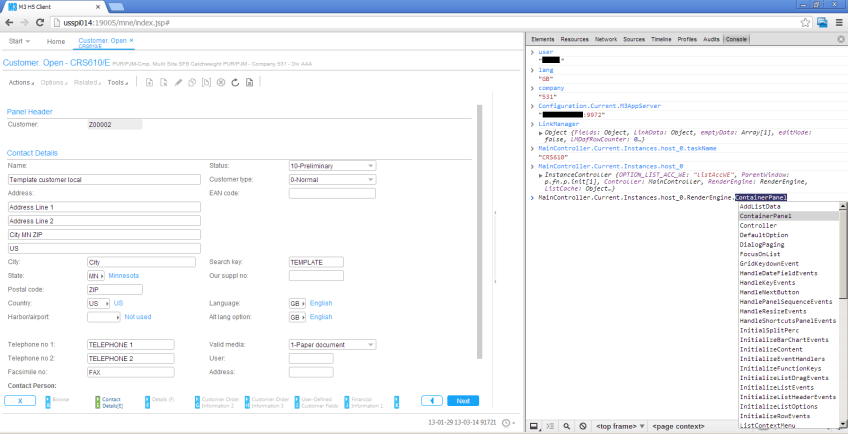Open the Audits DevTools tab

pyautogui.click(x=711, y=40)
